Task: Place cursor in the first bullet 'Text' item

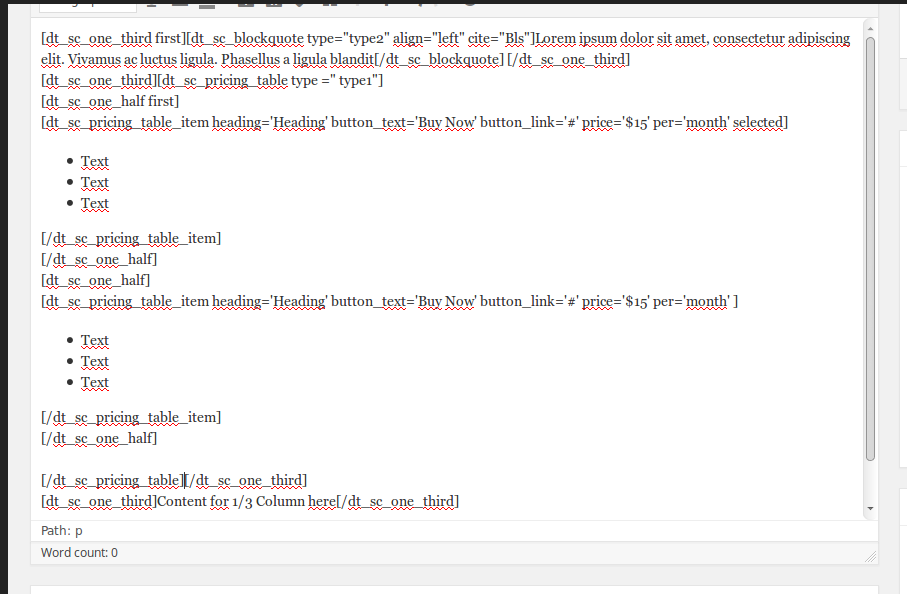Action: (94, 161)
